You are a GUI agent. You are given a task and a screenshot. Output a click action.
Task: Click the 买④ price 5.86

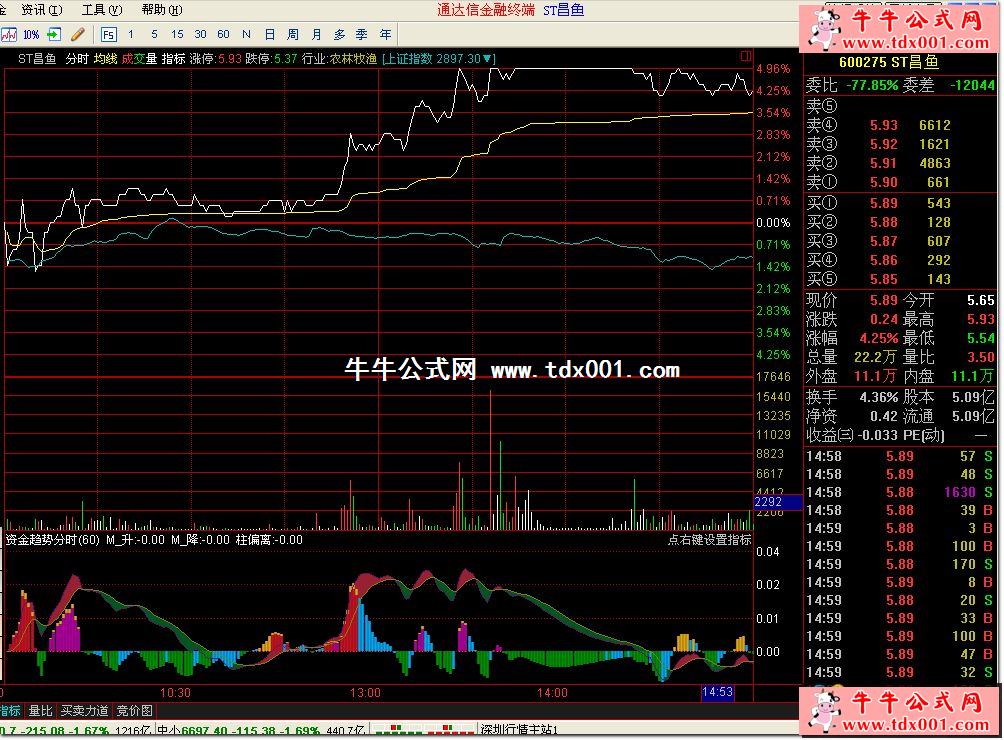(884, 261)
